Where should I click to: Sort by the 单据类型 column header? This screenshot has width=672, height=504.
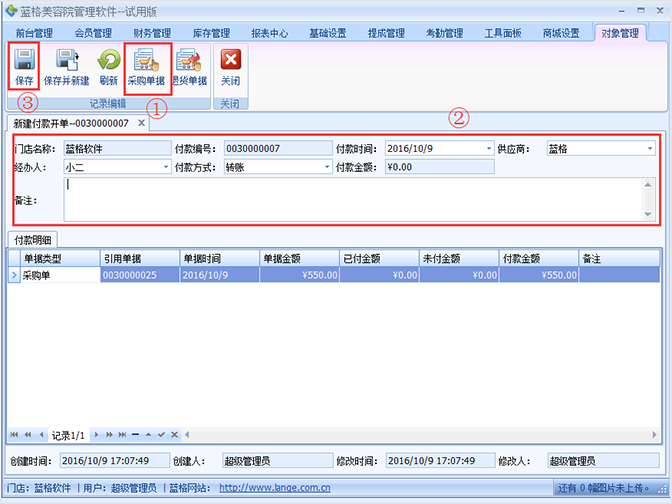click(x=60, y=258)
